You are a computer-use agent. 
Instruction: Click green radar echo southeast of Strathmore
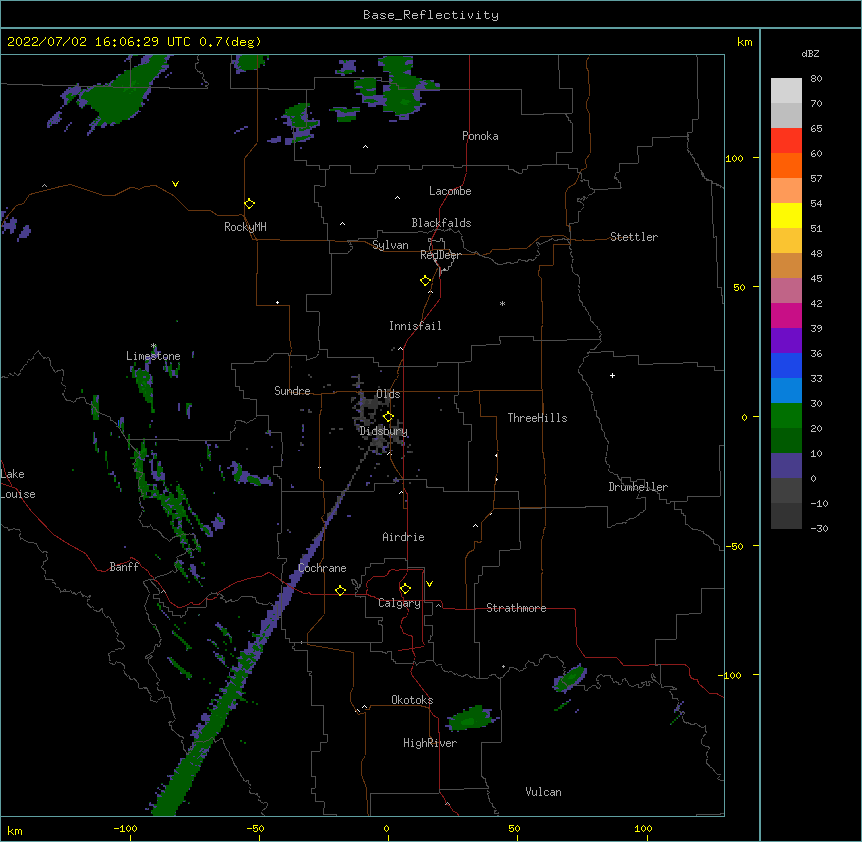pos(570,678)
